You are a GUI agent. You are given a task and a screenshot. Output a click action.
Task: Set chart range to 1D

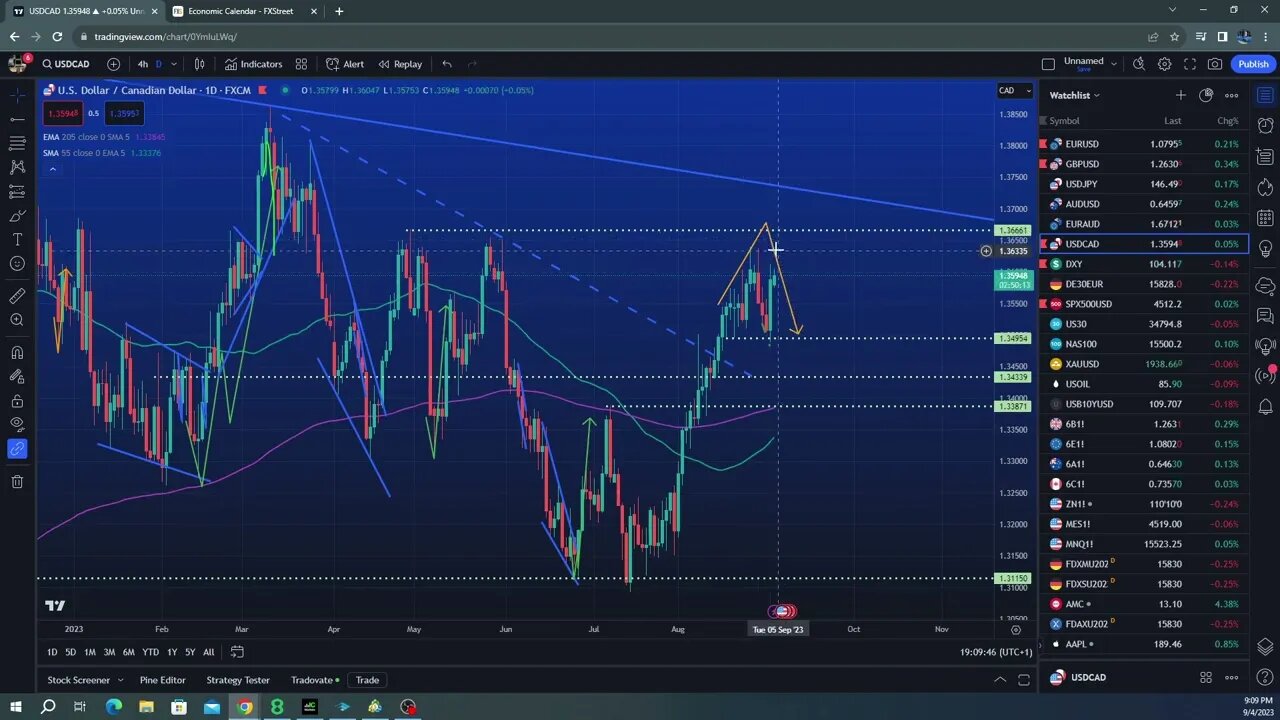52,652
